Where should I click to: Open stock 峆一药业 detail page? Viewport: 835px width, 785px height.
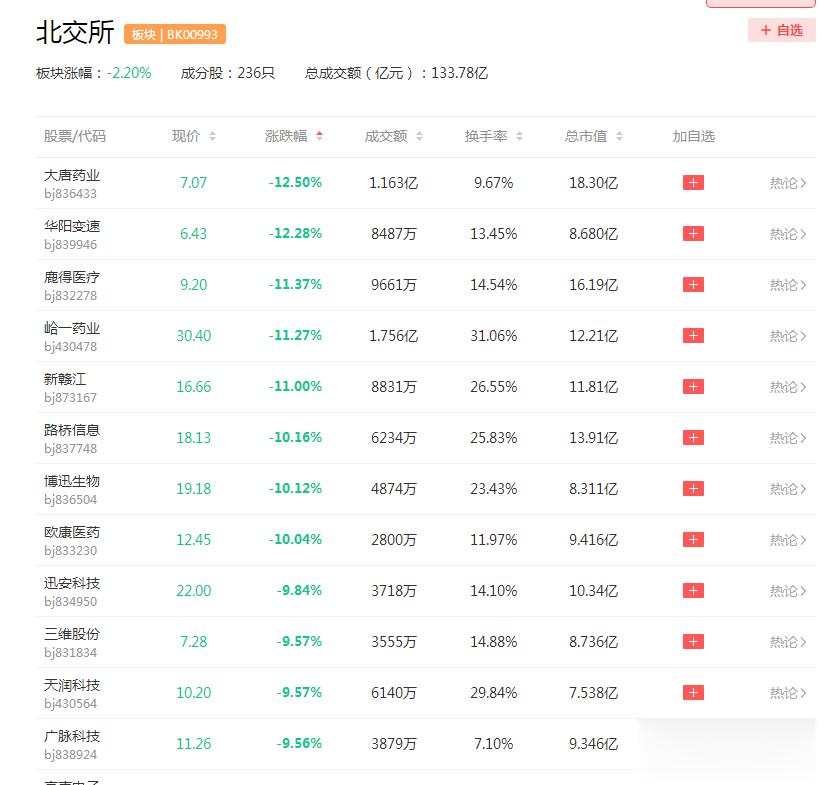(72, 328)
